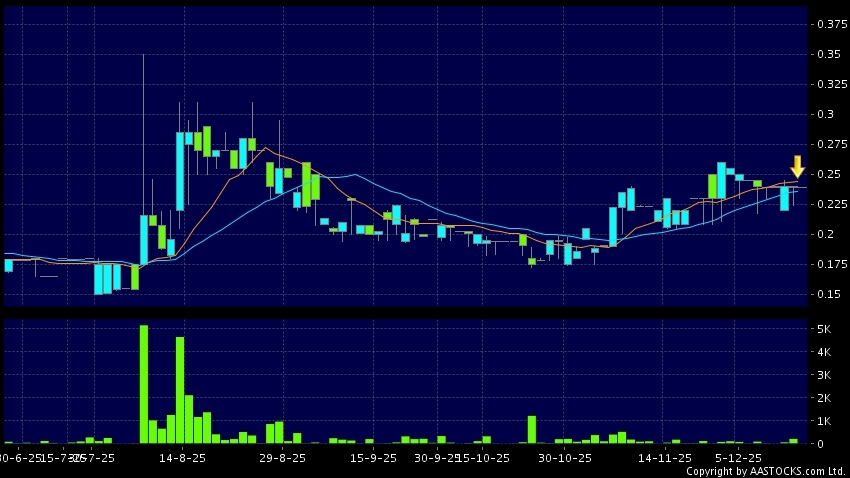Click the 1K volume axis label
This screenshot has height=478, width=850.
point(824,421)
